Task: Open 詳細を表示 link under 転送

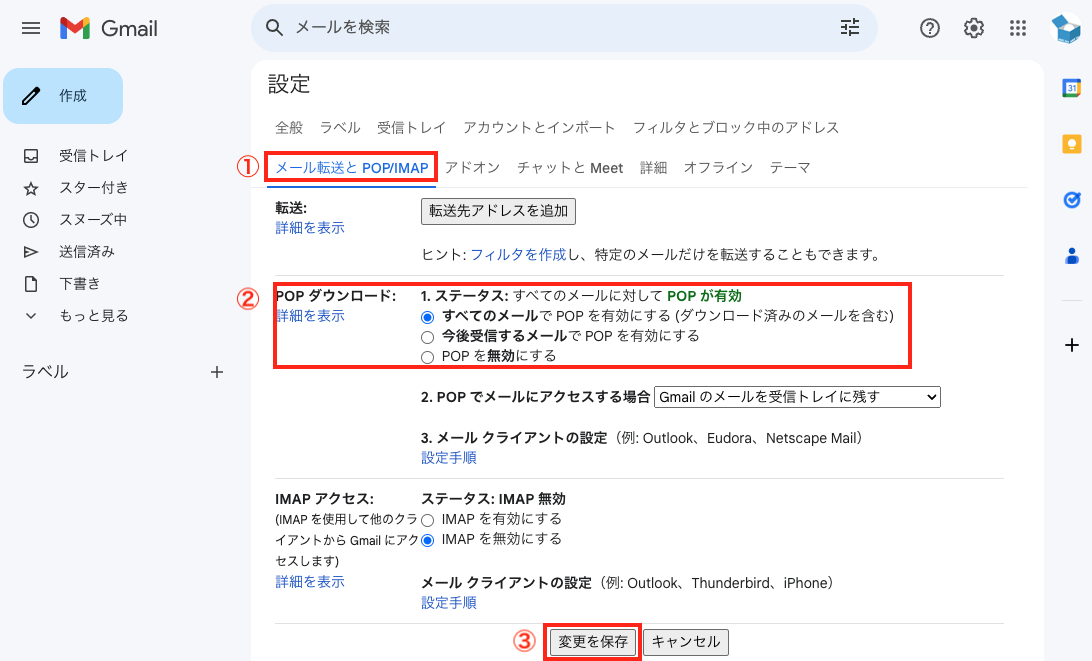Action: pyautogui.click(x=310, y=228)
